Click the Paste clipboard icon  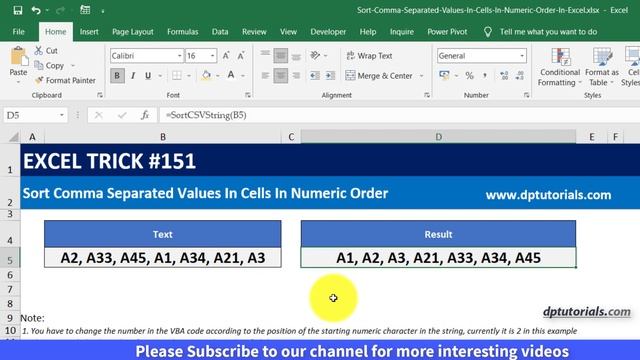(18, 56)
